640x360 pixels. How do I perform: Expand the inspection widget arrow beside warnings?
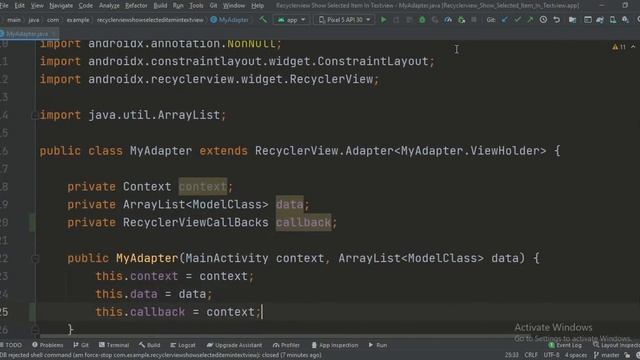(x=633, y=47)
